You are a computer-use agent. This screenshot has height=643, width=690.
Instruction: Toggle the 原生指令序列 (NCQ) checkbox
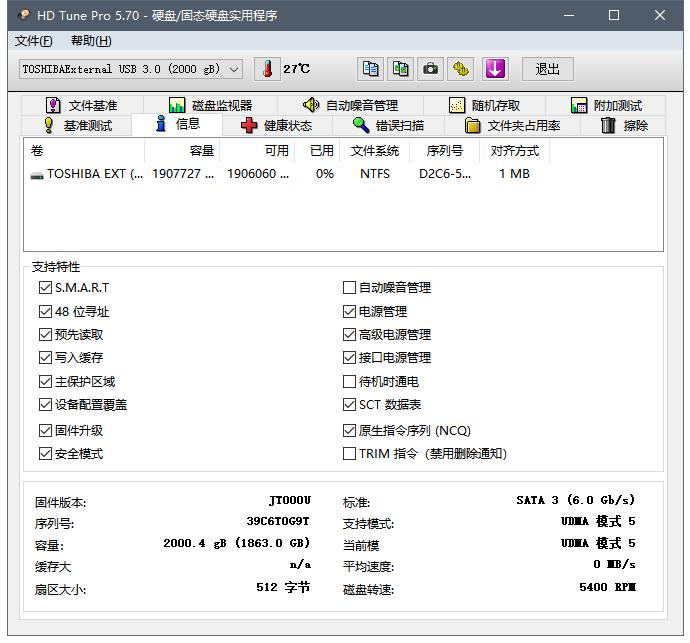[349, 430]
